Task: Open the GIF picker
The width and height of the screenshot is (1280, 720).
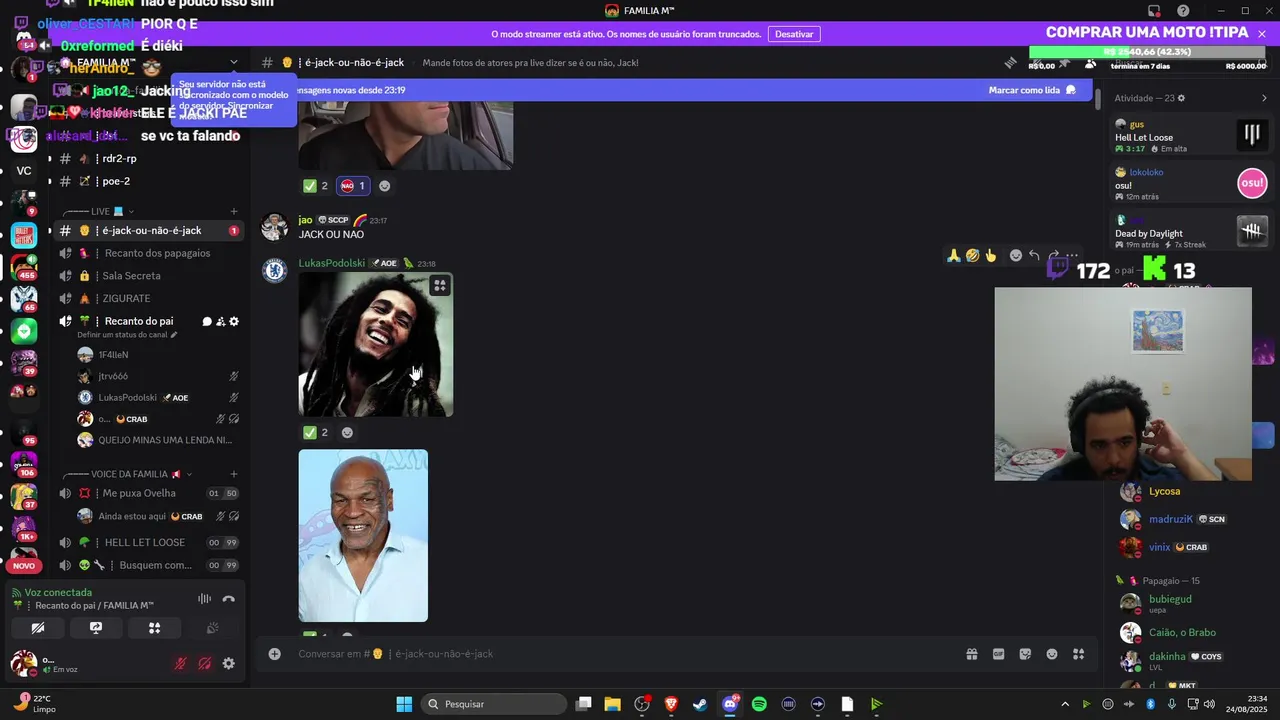Action: [x=998, y=654]
